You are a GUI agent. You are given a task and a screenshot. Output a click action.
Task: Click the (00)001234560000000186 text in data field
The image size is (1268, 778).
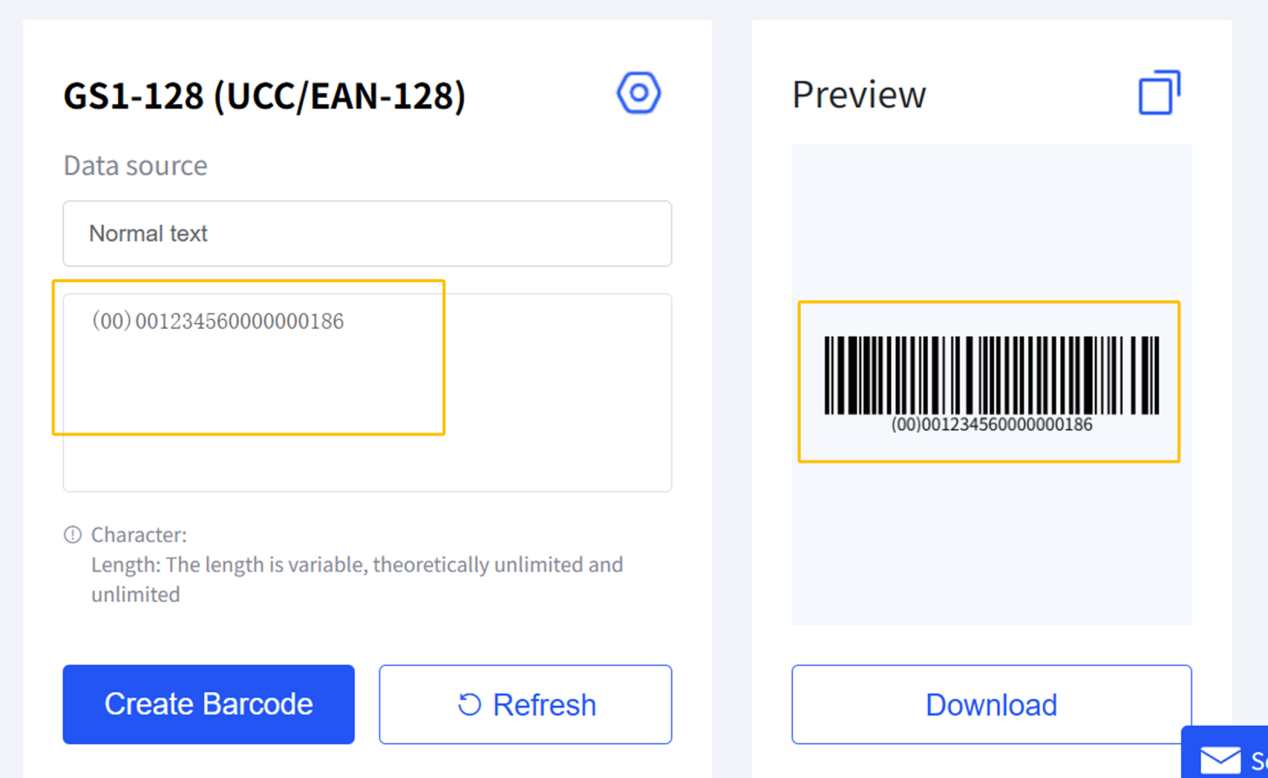pyautogui.click(x=218, y=321)
